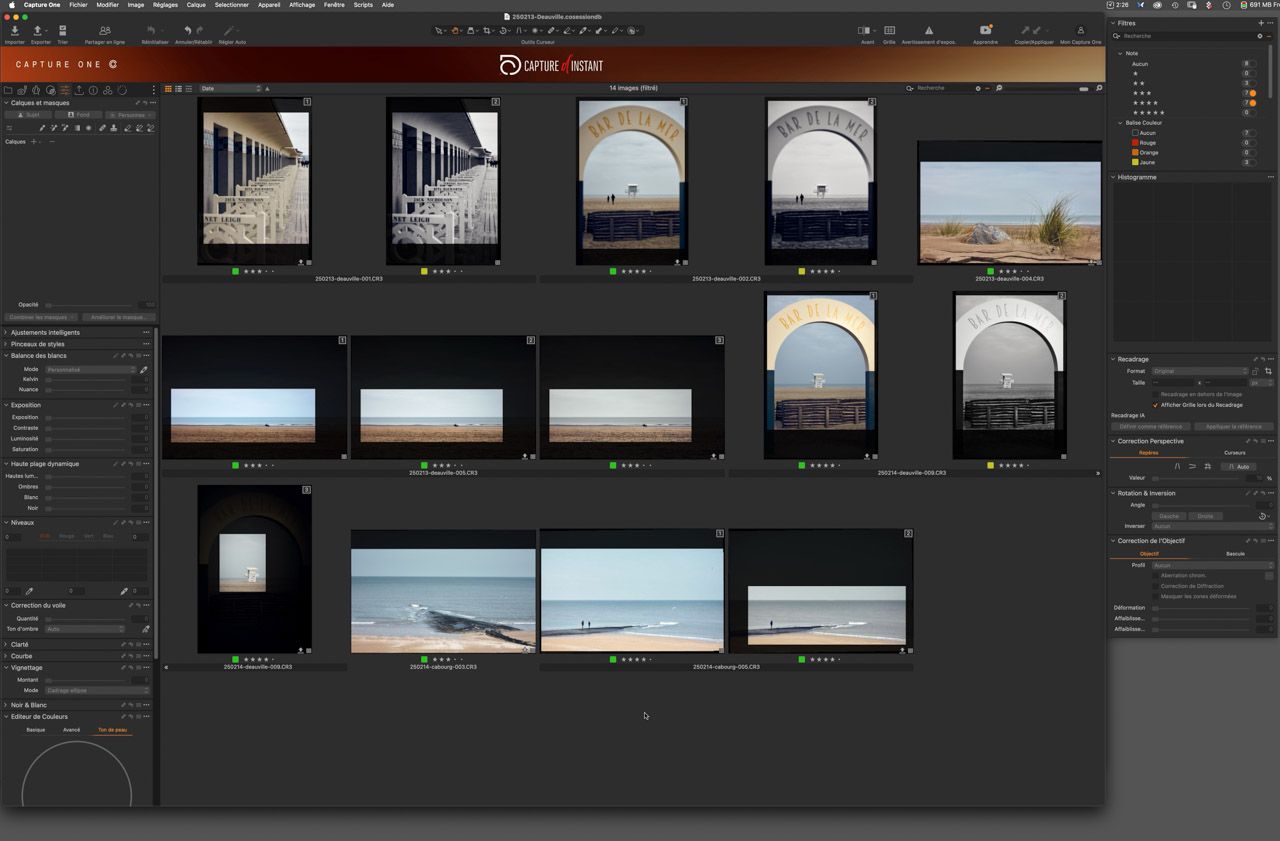Screen dimensions: 1280x841
Task: Click the Régler Auto magic wand icon
Action: (x=229, y=31)
